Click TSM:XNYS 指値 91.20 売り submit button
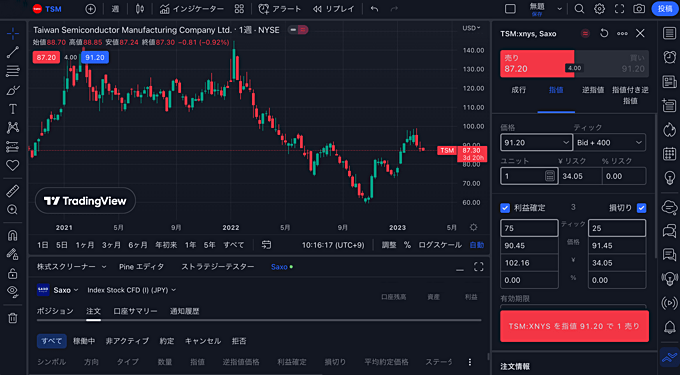 click(x=574, y=326)
